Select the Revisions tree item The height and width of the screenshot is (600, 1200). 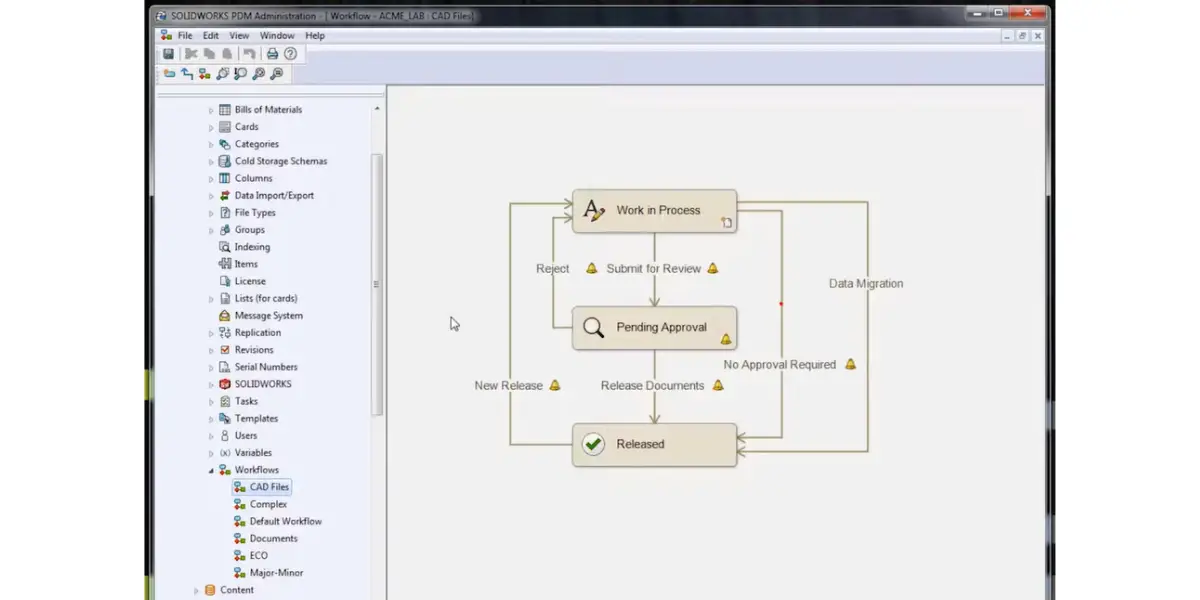tap(254, 350)
